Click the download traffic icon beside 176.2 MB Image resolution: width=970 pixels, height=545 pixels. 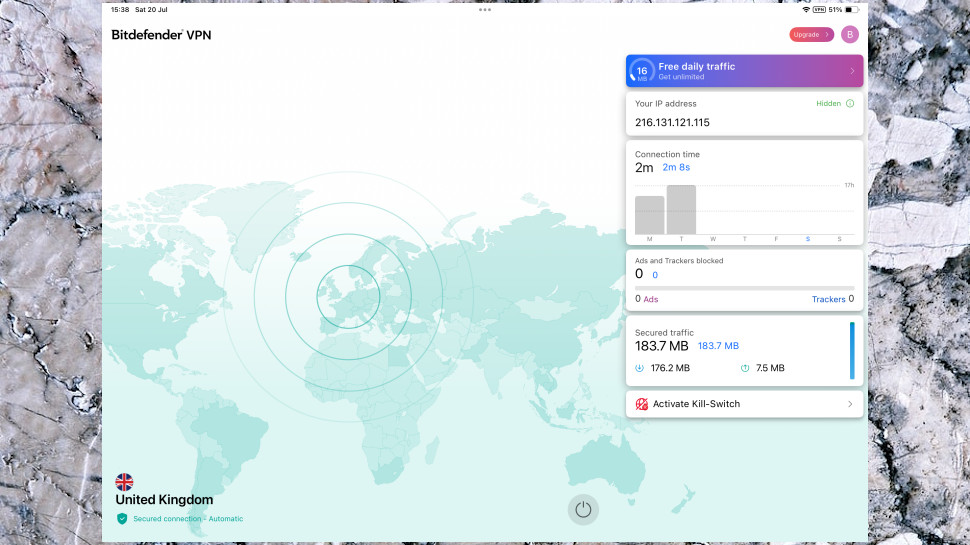coord(639,368)
